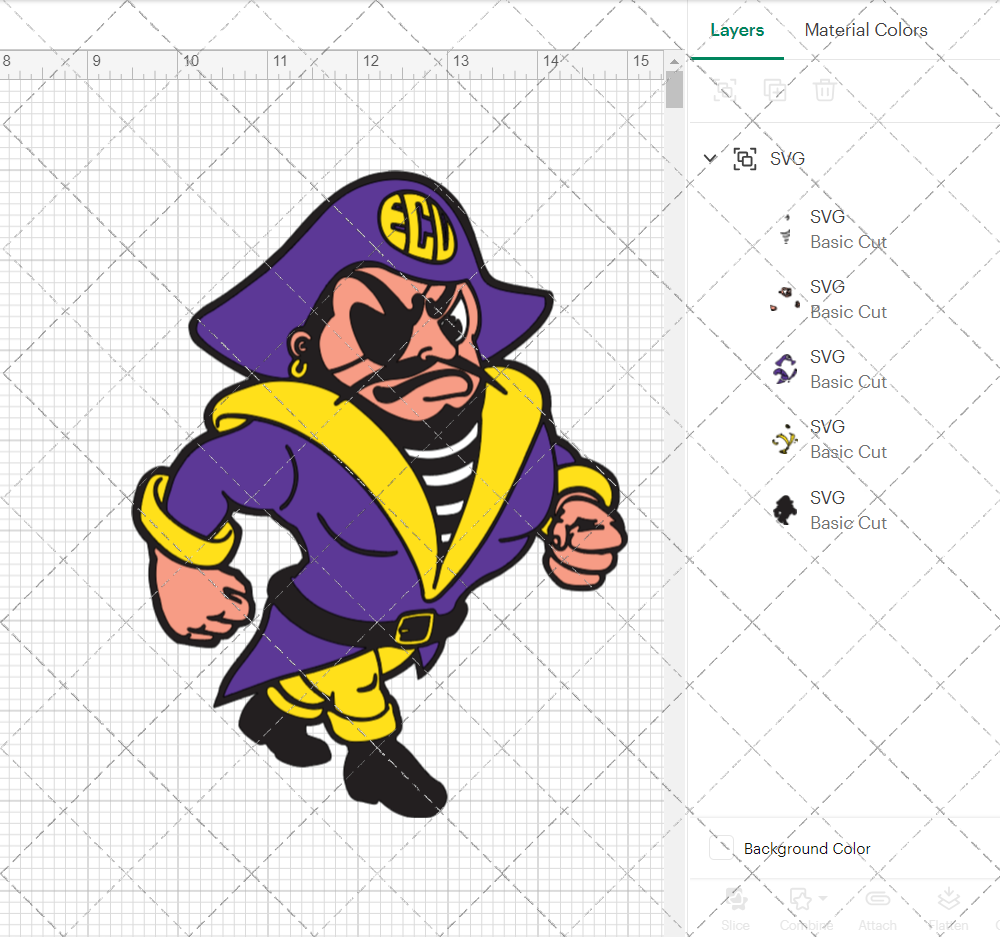Click the Slice tool icon
The width and height of the screenshot is (1000, 937).
[x=735, y=899]
